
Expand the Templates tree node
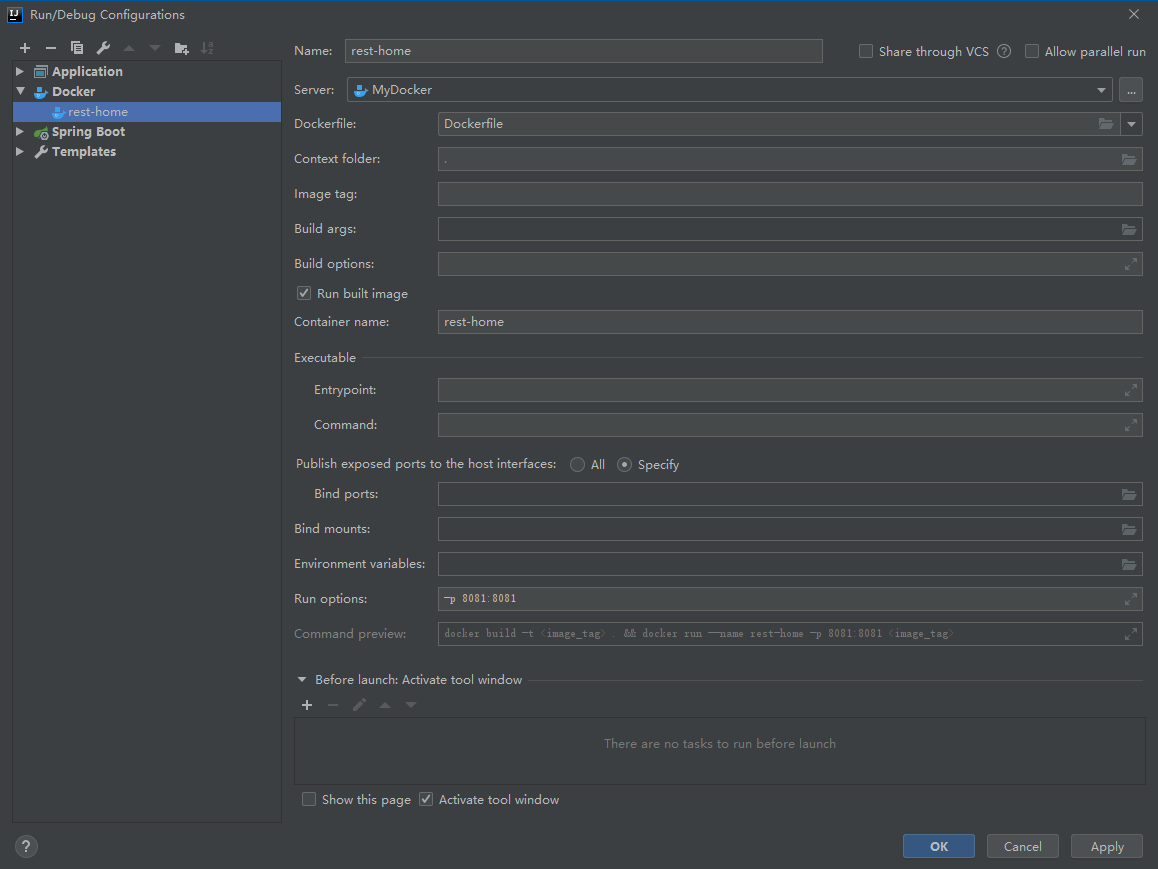pos(20,151)
